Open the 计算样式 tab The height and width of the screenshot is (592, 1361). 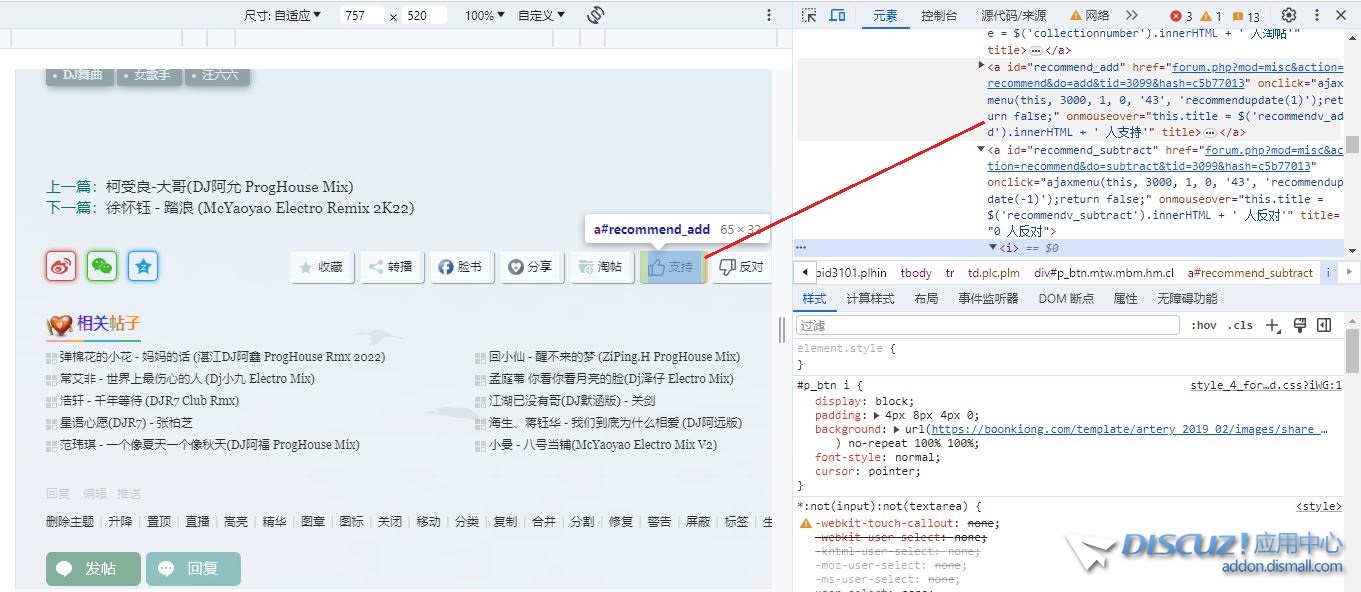[870, 298]
